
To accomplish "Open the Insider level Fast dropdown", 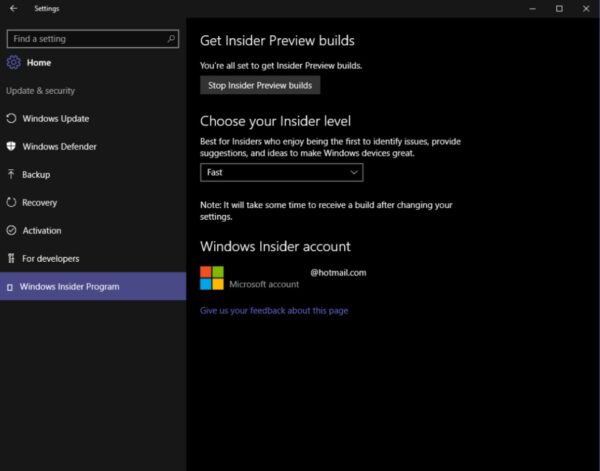I will tap(280, 172).
